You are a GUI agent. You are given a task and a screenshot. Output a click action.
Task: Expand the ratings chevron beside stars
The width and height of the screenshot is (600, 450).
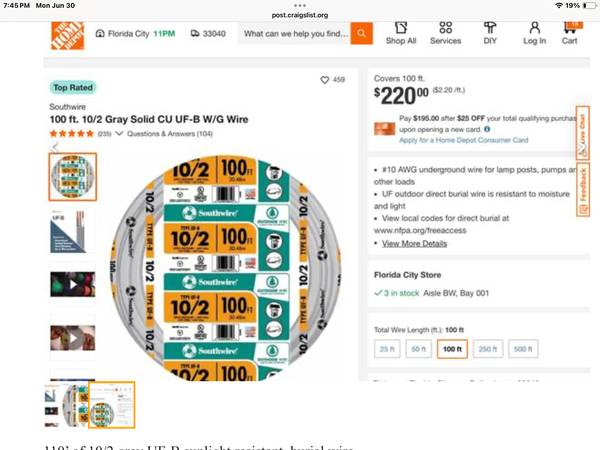point(119,134)
